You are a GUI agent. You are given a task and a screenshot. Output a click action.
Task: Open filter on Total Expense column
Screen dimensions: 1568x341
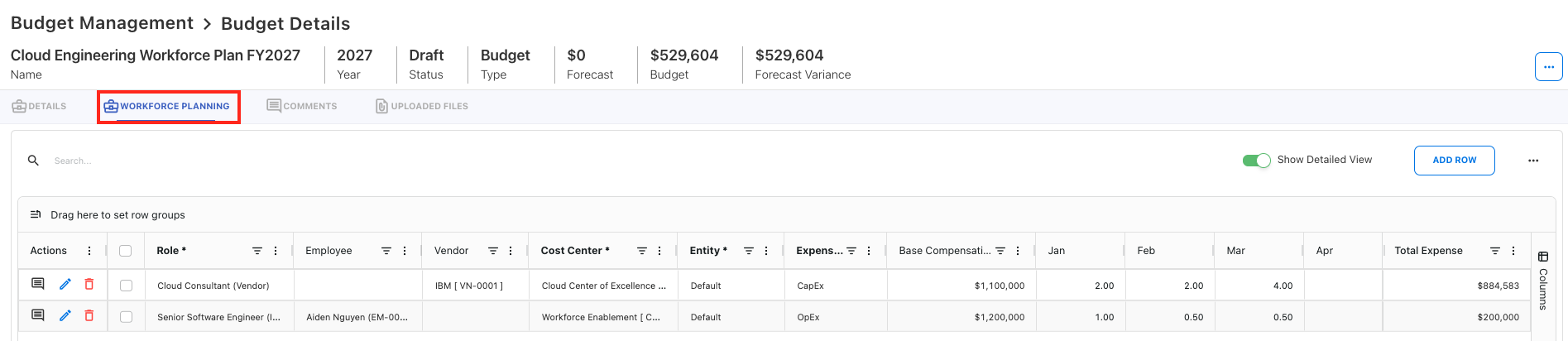[1495, 251]
